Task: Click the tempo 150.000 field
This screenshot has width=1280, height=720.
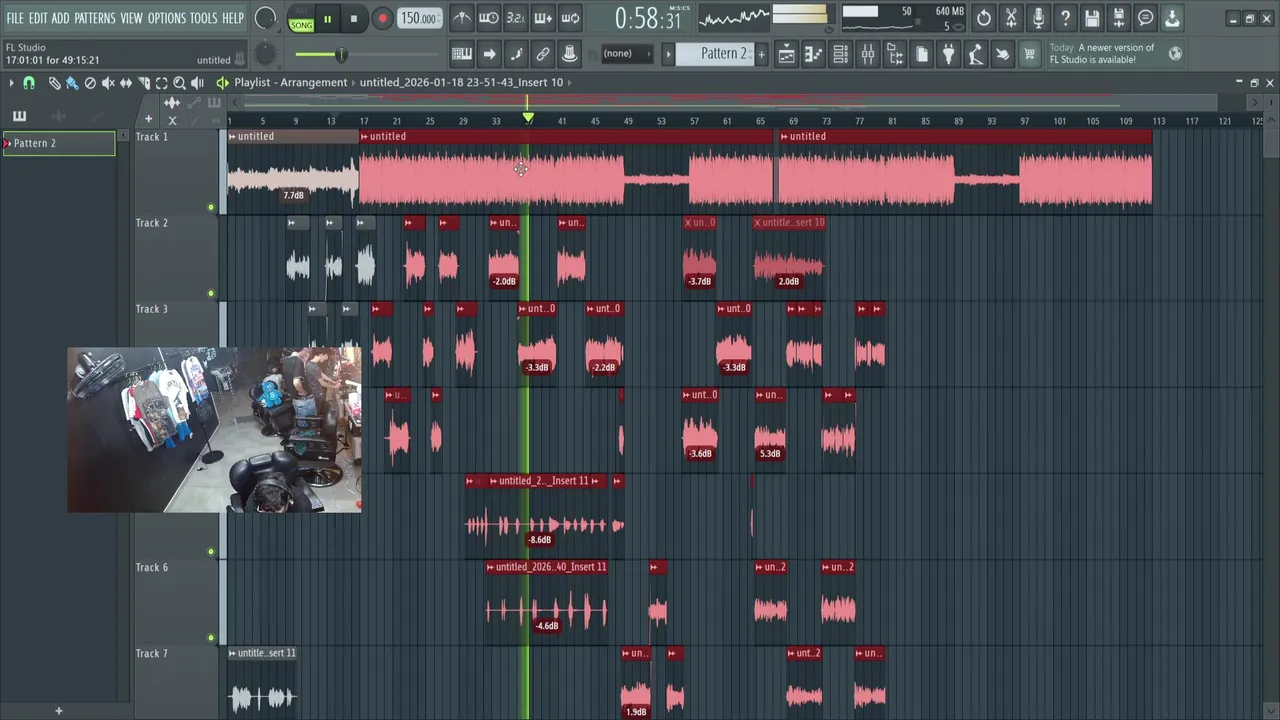Action: pyautogui.click(x=419, y=19)
